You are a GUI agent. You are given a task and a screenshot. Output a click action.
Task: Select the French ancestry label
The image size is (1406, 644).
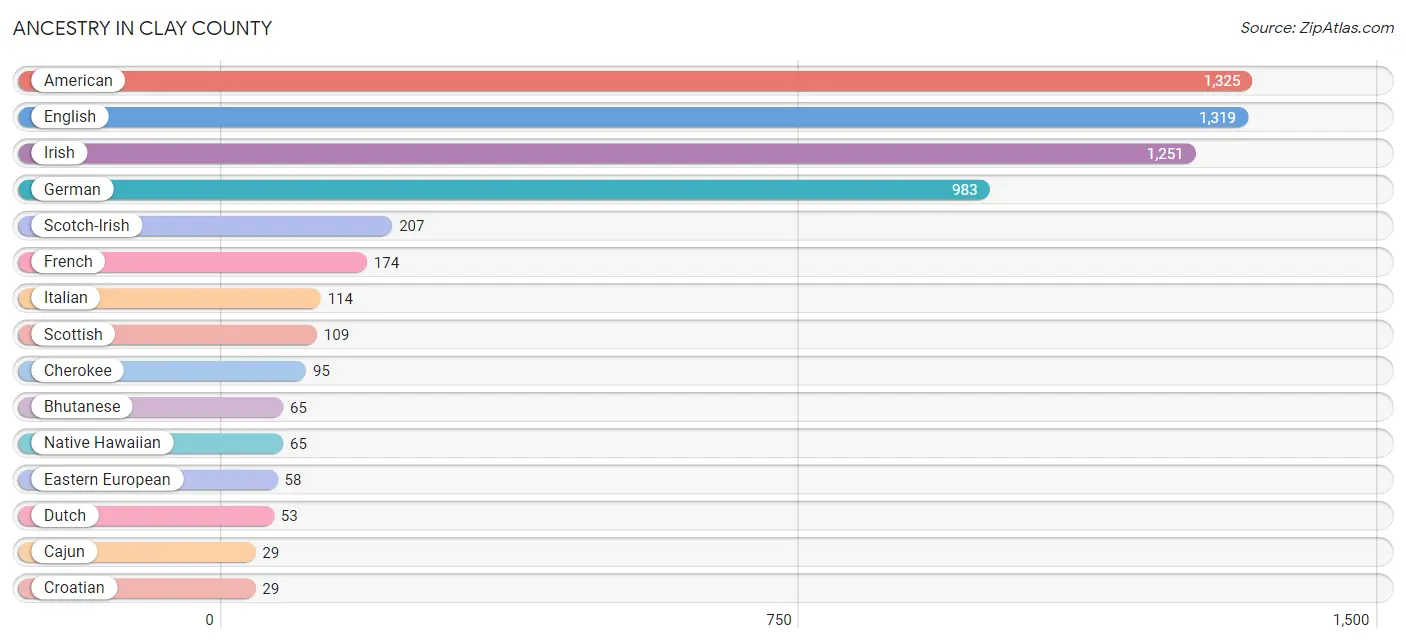tap(68, 262)
